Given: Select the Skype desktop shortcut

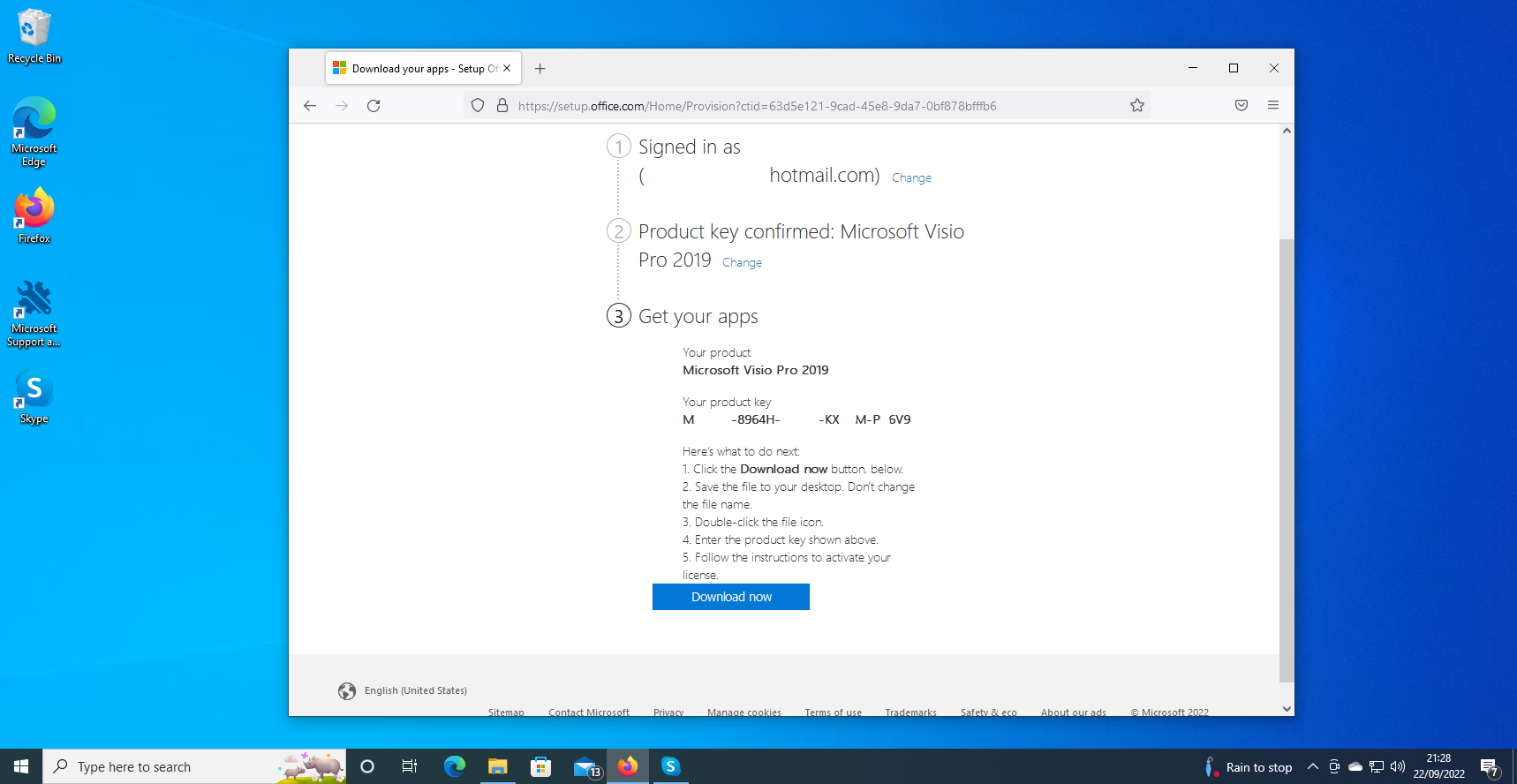Looking at the screenshot, I should 34,396.
